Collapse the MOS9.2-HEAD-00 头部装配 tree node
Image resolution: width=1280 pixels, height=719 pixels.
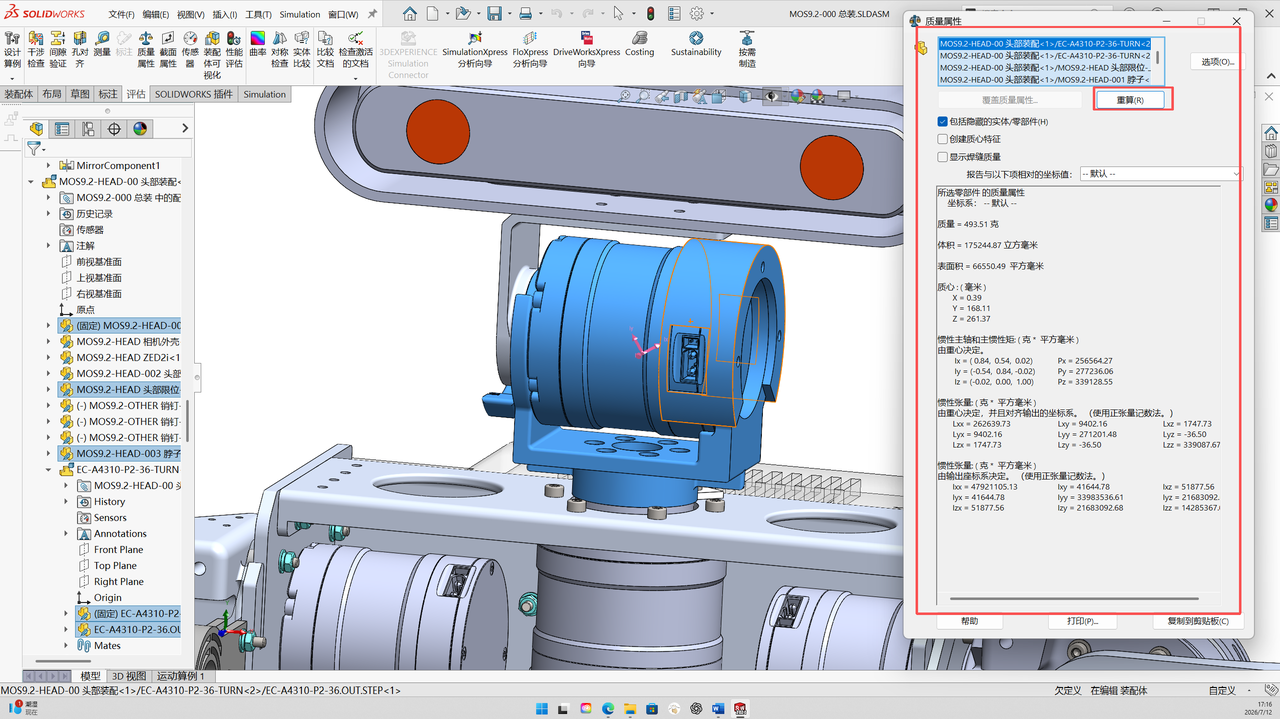[31, 182]
